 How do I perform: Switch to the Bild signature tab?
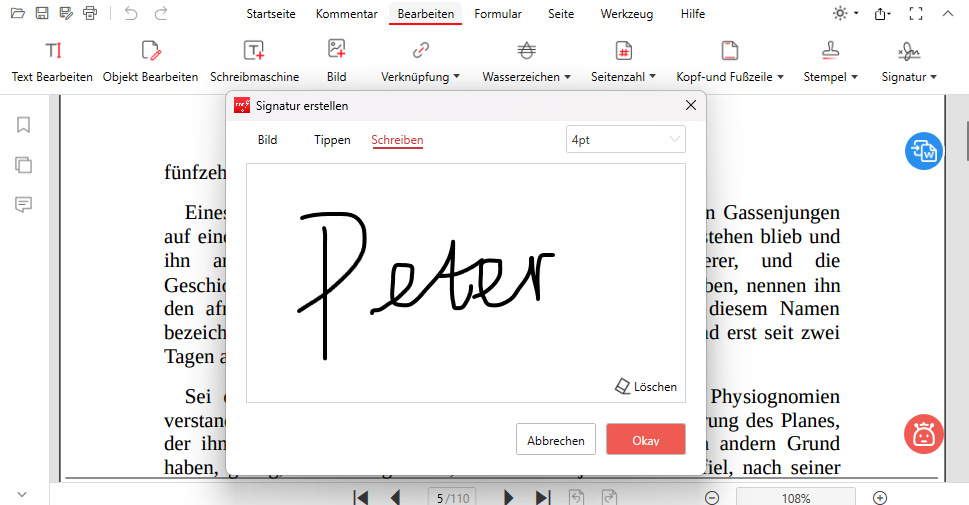(x=268, y=140)
